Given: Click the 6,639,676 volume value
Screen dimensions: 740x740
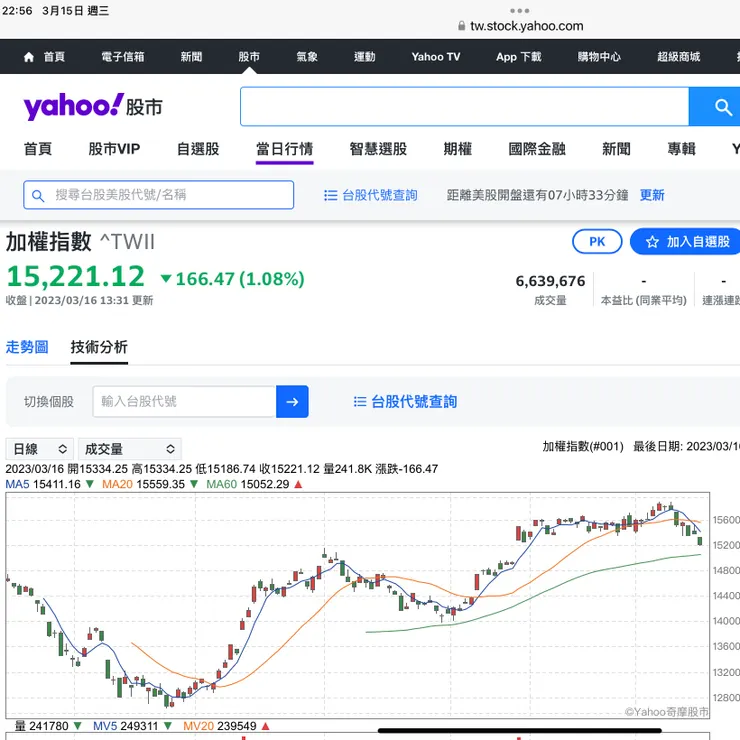Looking at the screenshot, I should click(550, 281).
